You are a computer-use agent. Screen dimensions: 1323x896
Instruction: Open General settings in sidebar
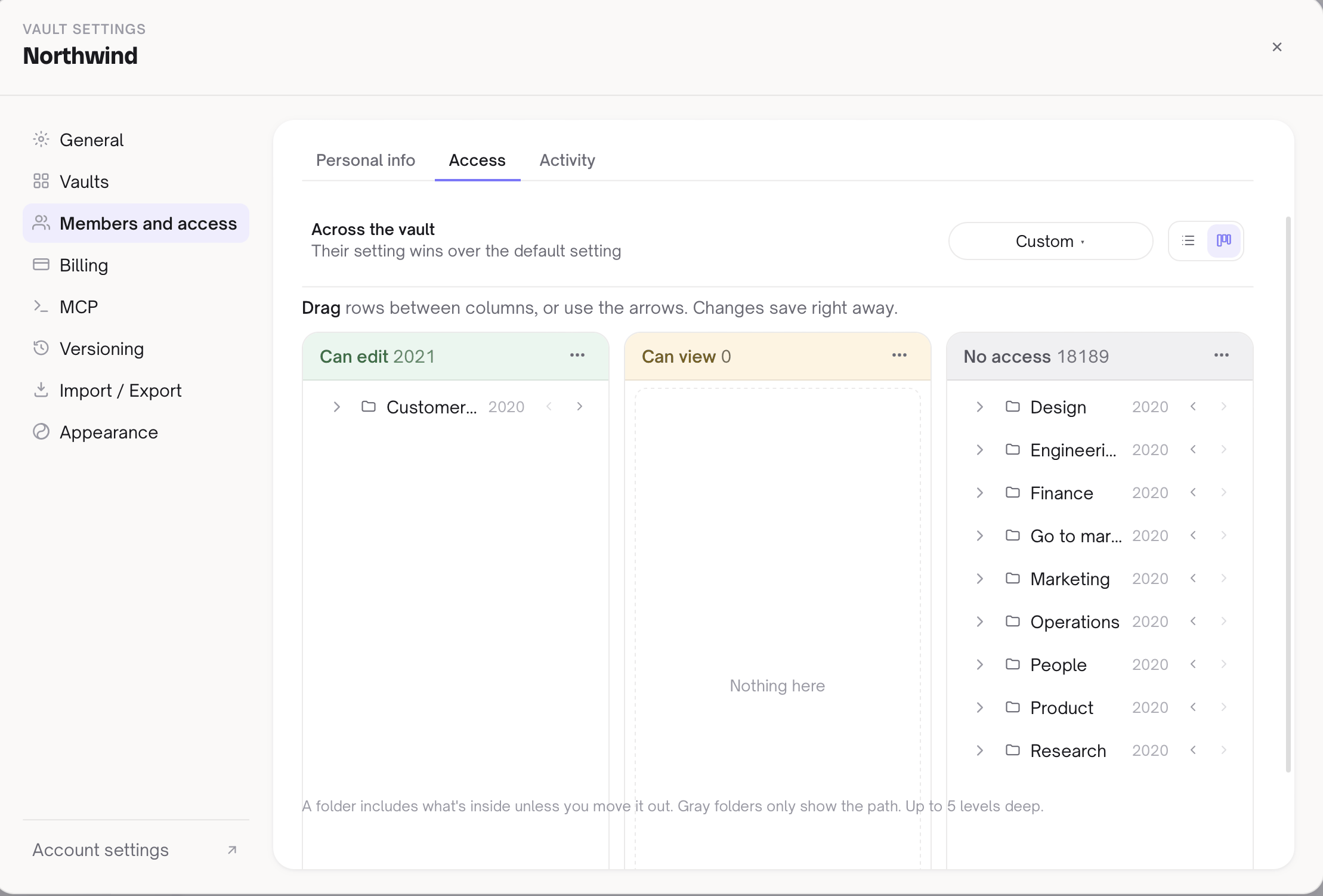point(136,140)
